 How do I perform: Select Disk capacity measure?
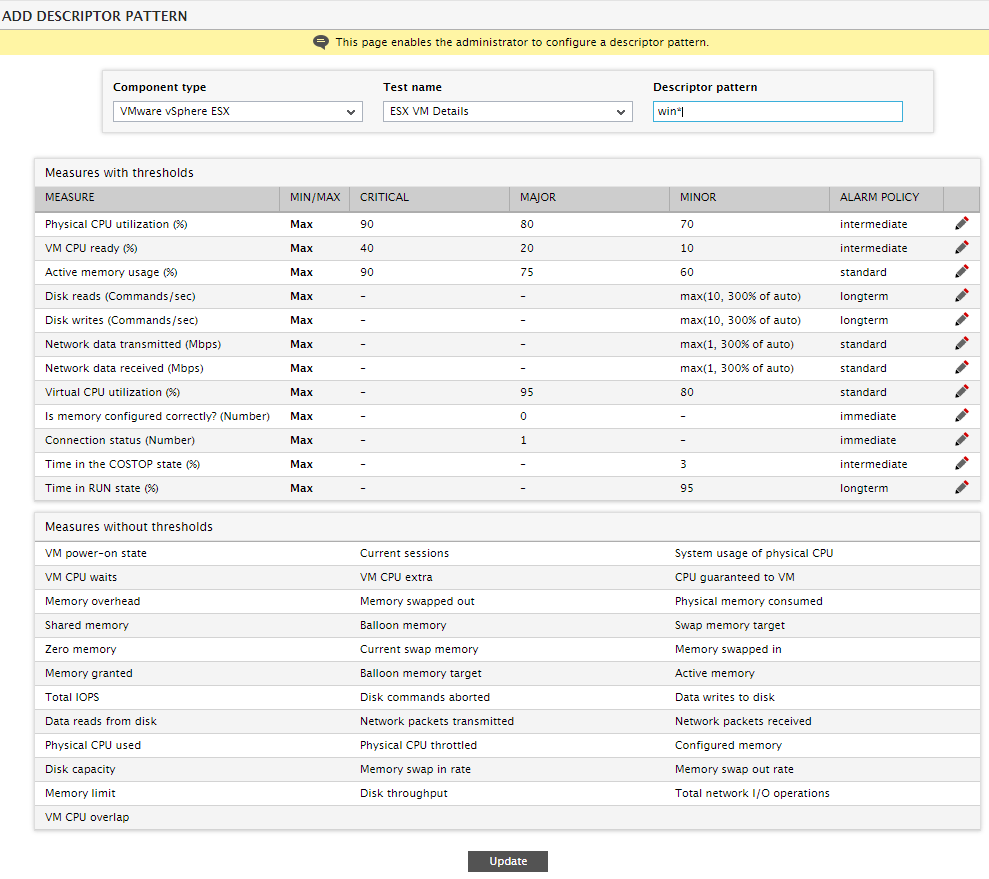80,769
